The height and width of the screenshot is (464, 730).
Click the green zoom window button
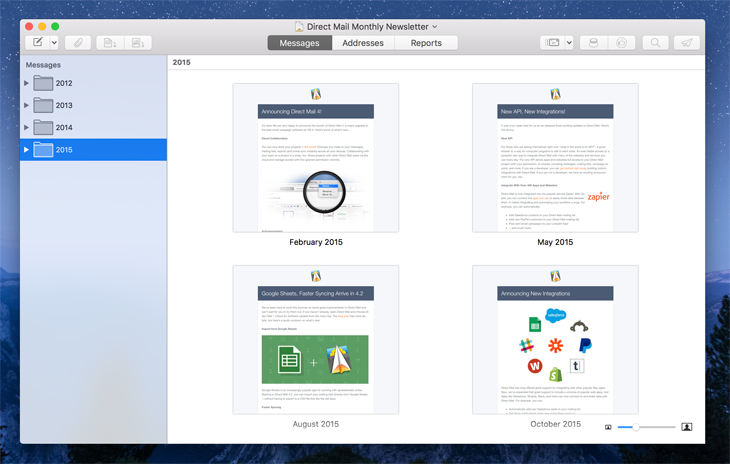[x=55, y=27]
